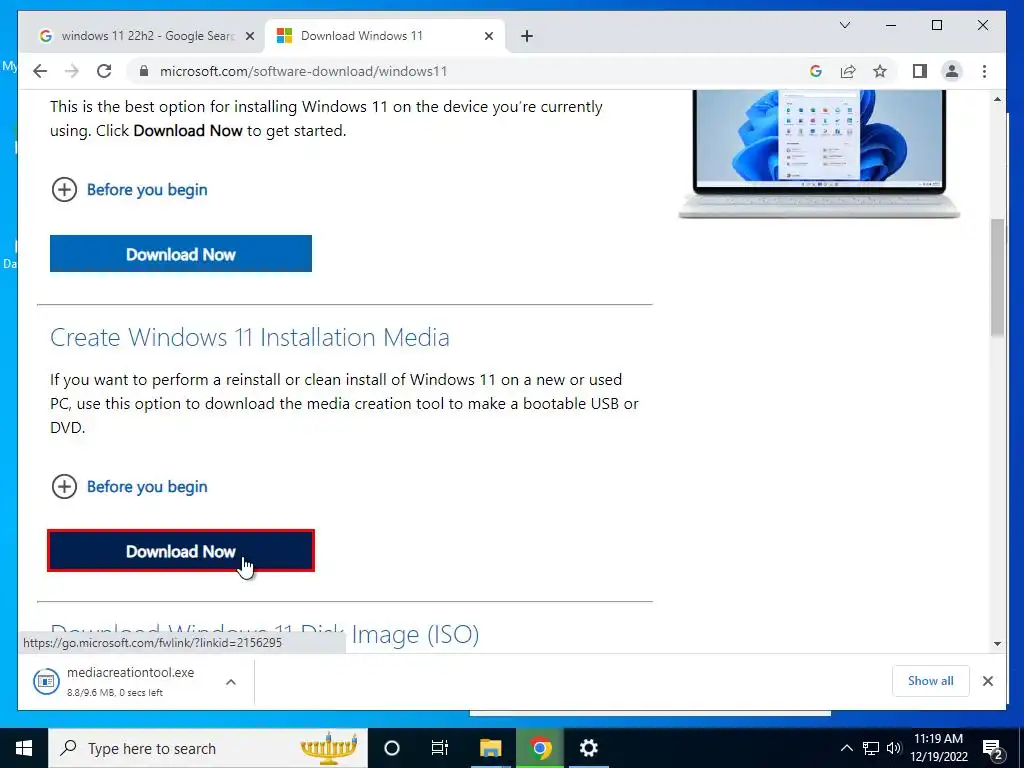1024x768 pixels.
Task: Open the notification center icon
Action: 993,749
